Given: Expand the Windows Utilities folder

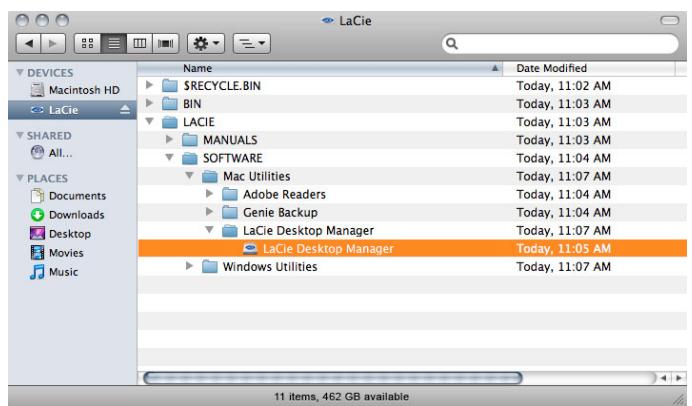Looking at the screenshot, I should click(189, 267).
